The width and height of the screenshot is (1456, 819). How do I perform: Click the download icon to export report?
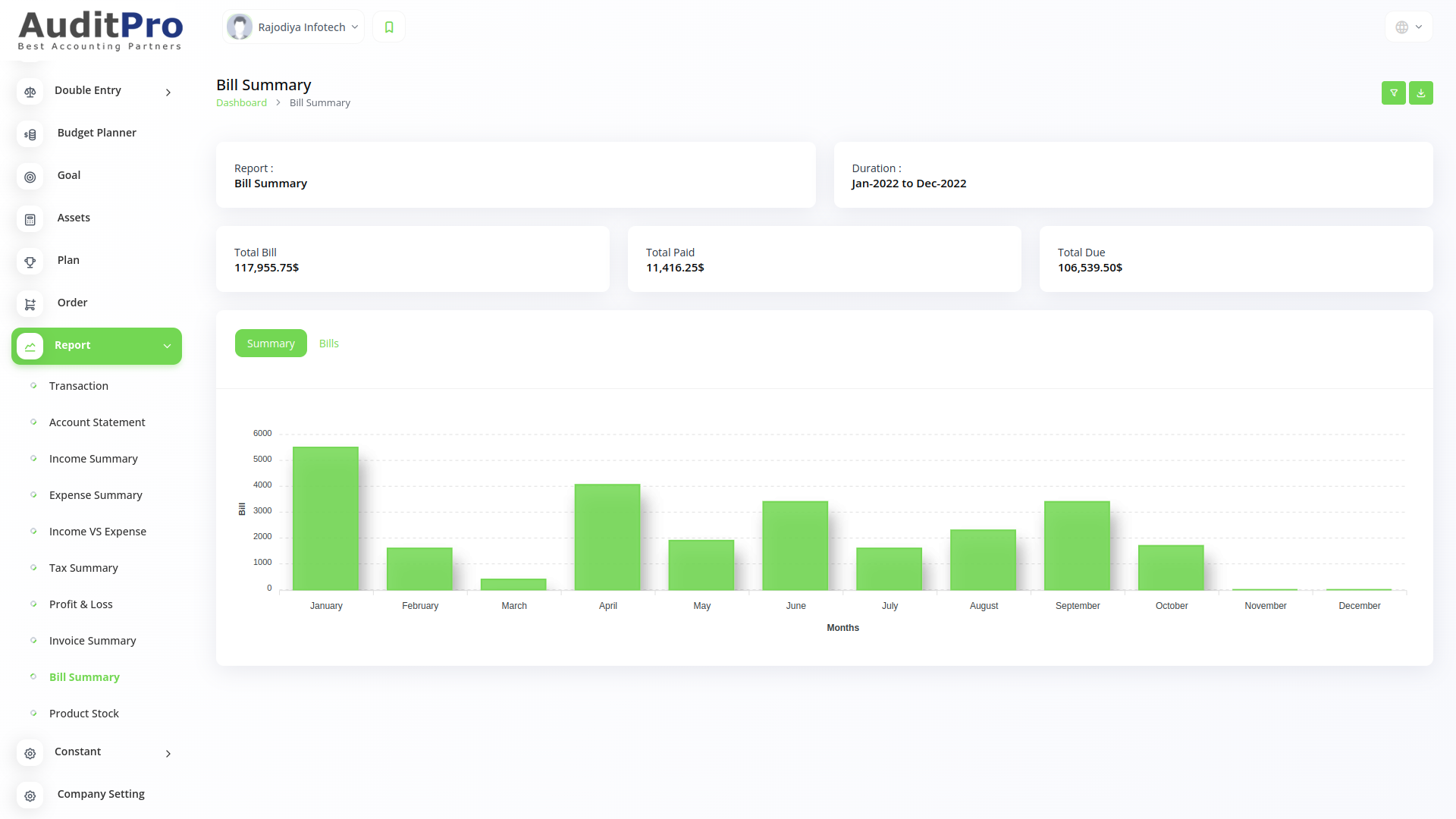click(x=1421, y=92)
